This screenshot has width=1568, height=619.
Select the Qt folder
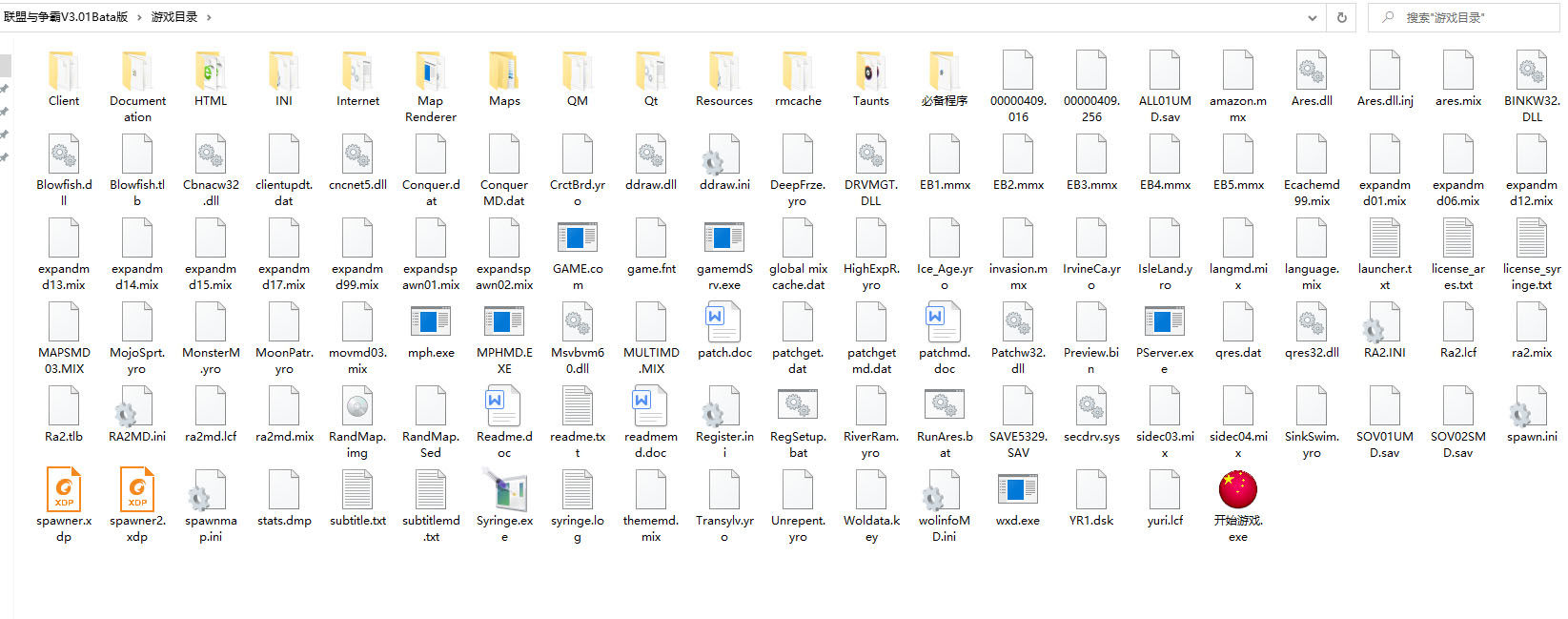[x=651, y=71]
